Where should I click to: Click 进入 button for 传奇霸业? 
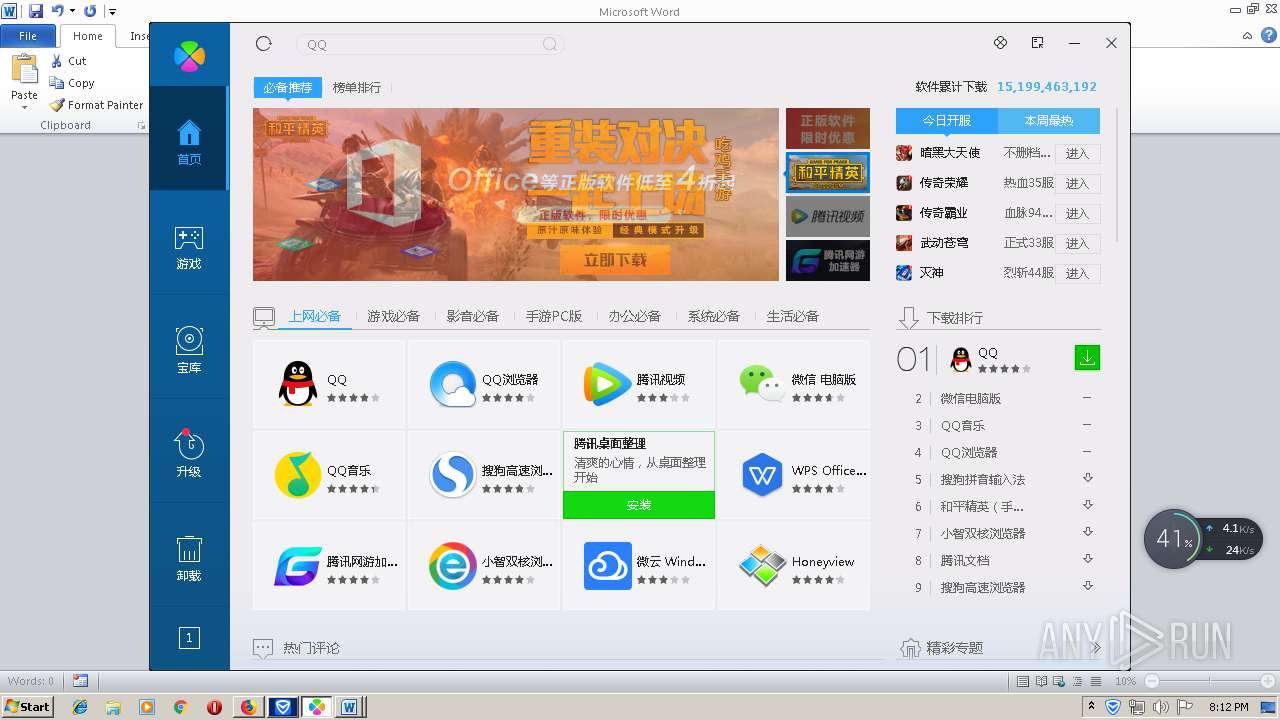1078,213
